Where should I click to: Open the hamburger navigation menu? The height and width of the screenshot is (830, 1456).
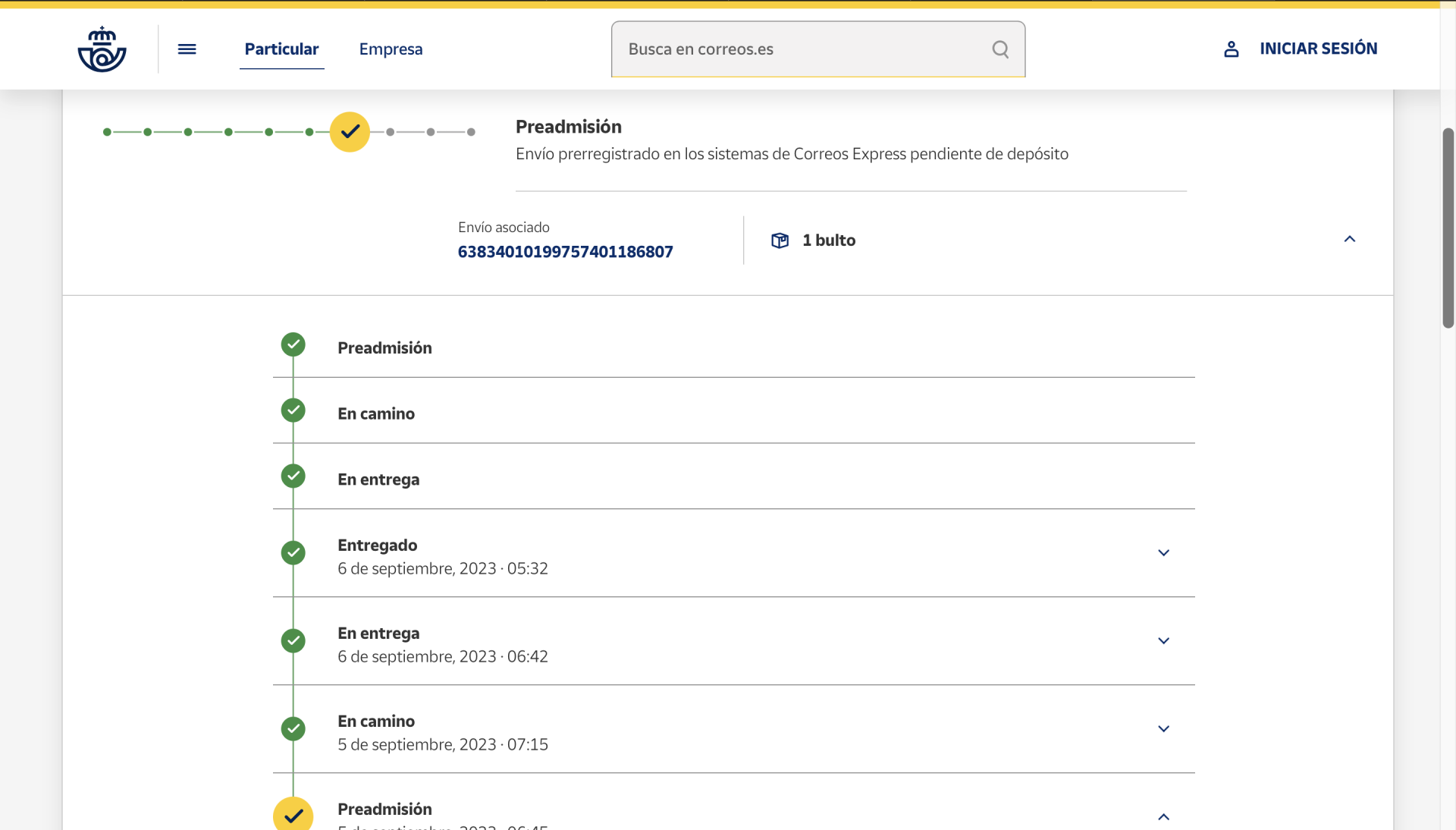pos(187,49)
